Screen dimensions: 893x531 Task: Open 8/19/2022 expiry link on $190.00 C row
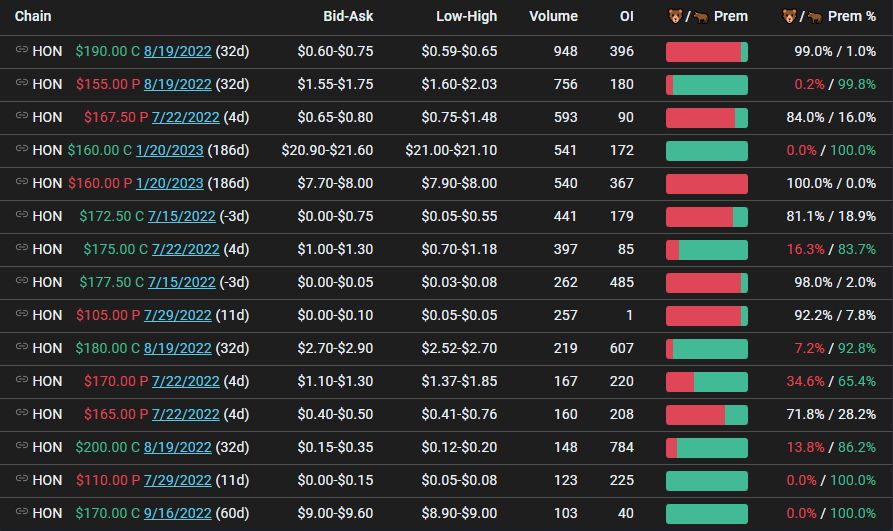click(178, 51)
